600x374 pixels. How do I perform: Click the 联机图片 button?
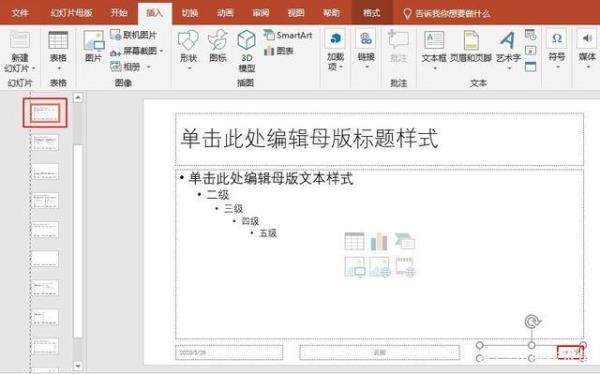[134, 35]
